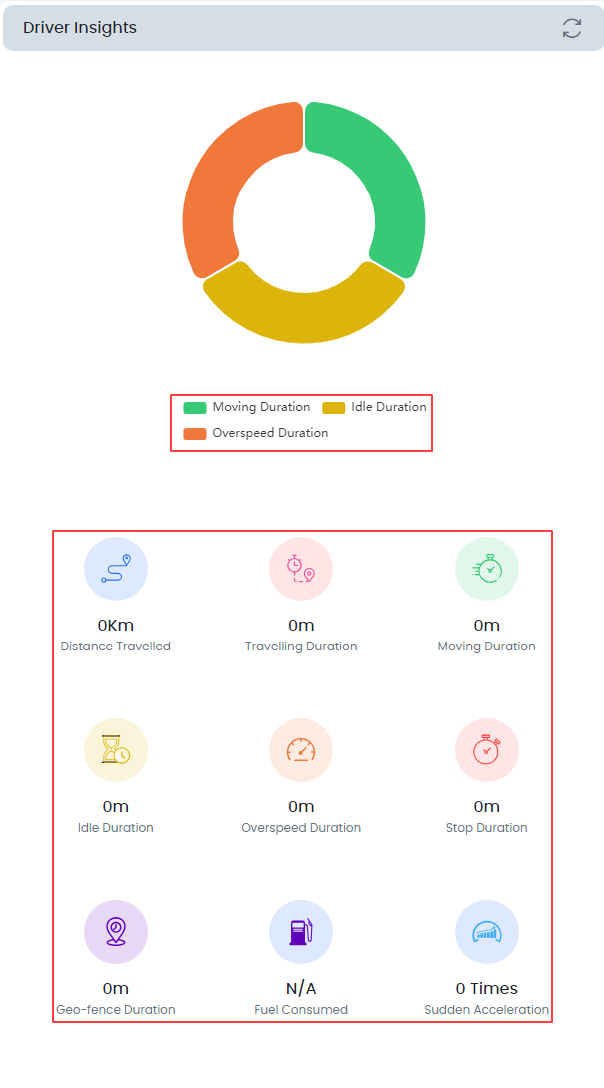Click the Sudden Acceleration label
Screen dimensions: 604x1088
(487, 1010)
